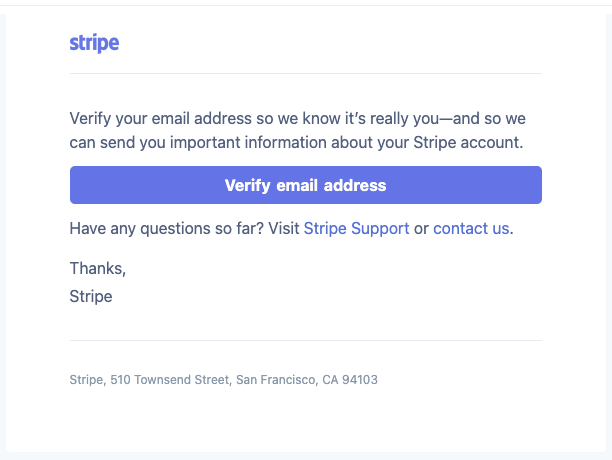Follow the contact us link
The height and width of the screenshot is (460, 612).
point(471,229)
